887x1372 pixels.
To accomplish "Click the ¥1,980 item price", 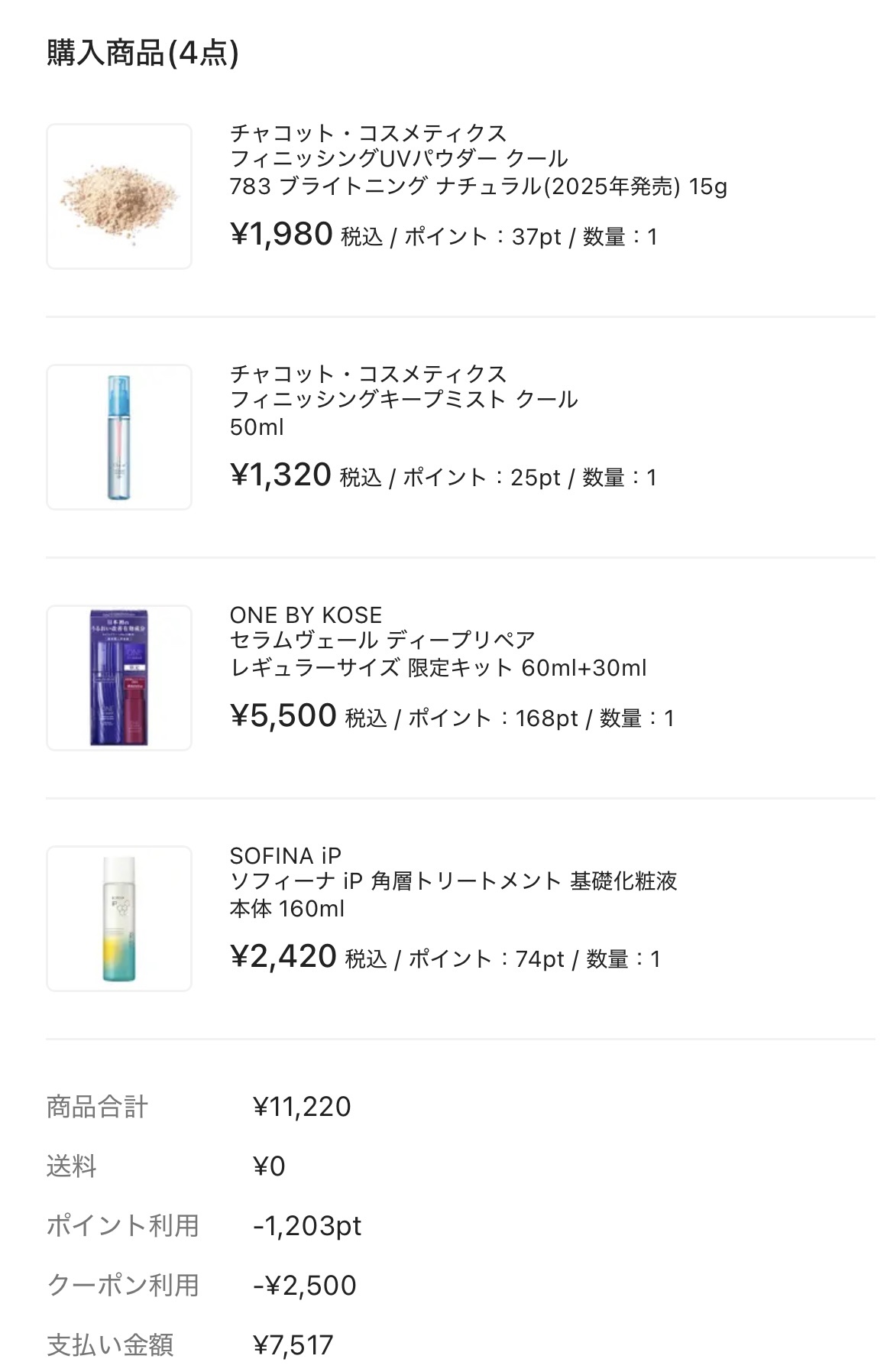I will [281, 235].
